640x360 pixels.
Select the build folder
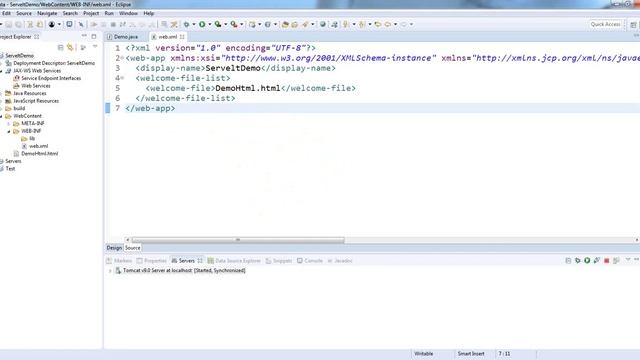(19, 109)
